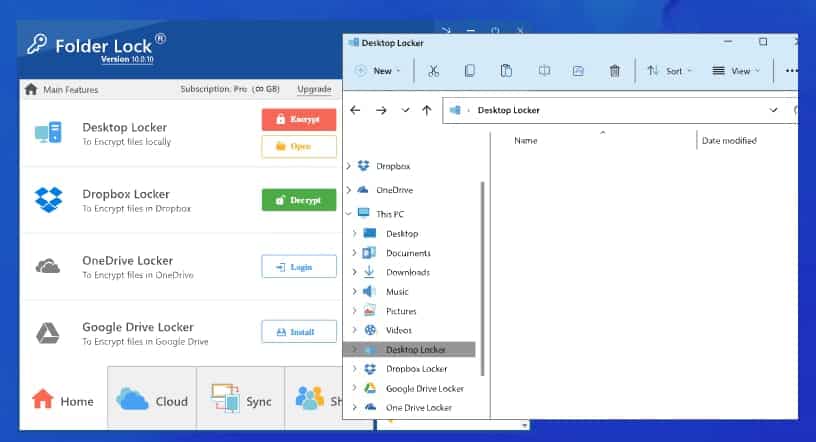Screen dimensions: 816x442
Task: Open the New menu in Explorer
Action: click(x=378, y=71)
